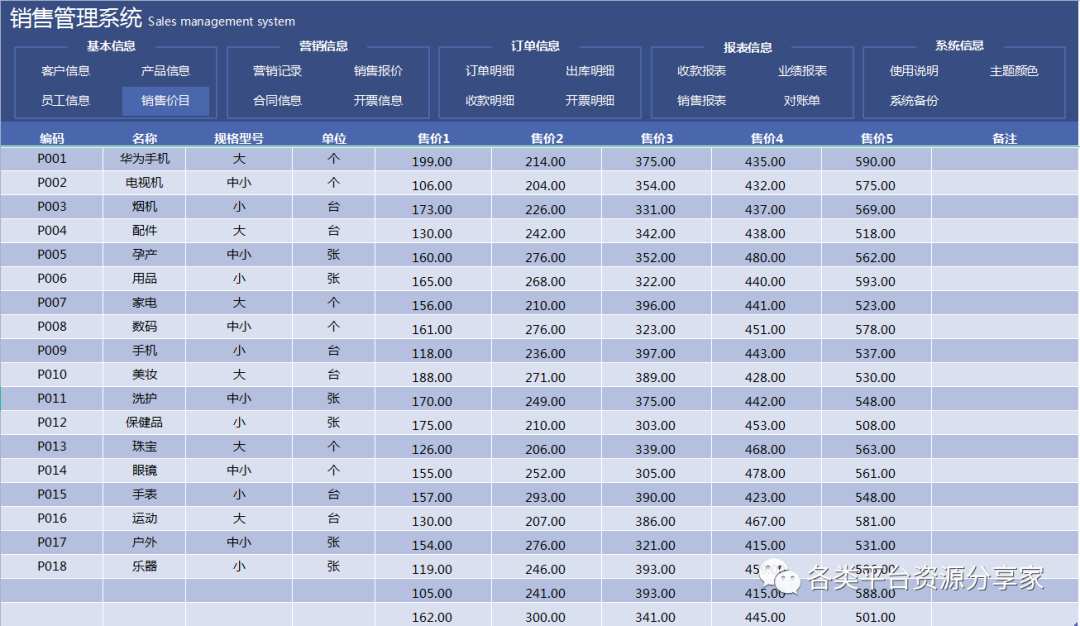
Task: Select the 乐器 name cell
Action: click(145, 566)
